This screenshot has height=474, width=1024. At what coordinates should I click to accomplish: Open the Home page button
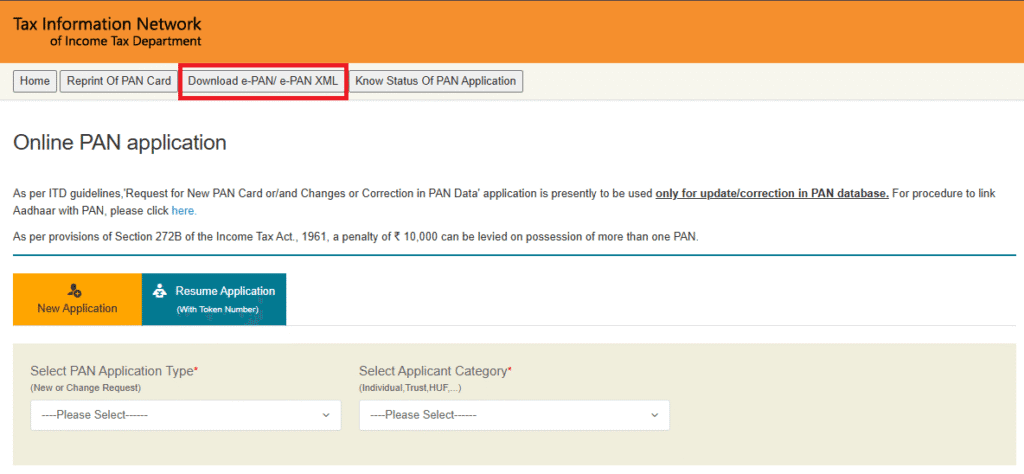pyautogui.click(x=35, y=81)
